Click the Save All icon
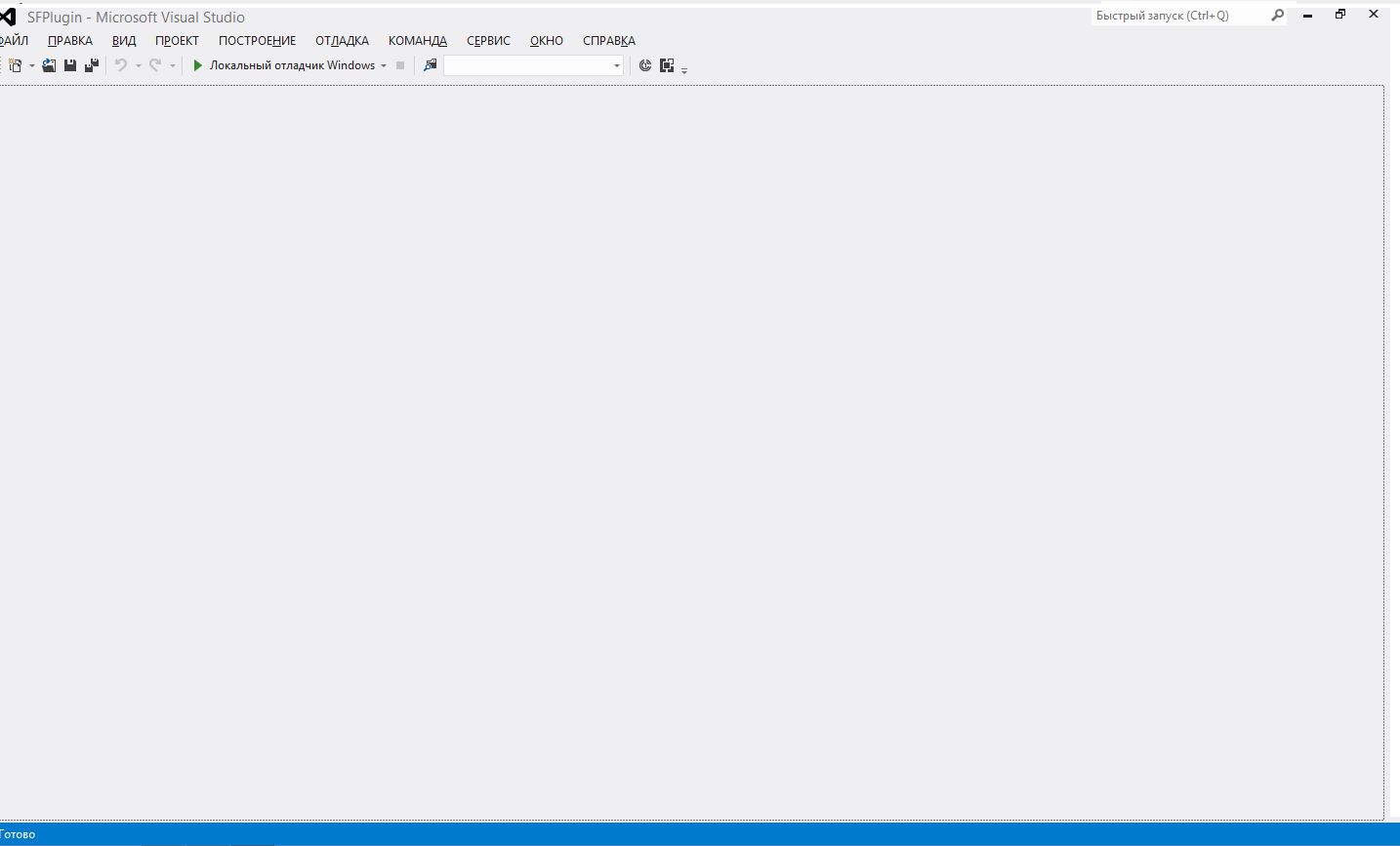Viewport: 1400px width, 846px height. coord(92,65)
